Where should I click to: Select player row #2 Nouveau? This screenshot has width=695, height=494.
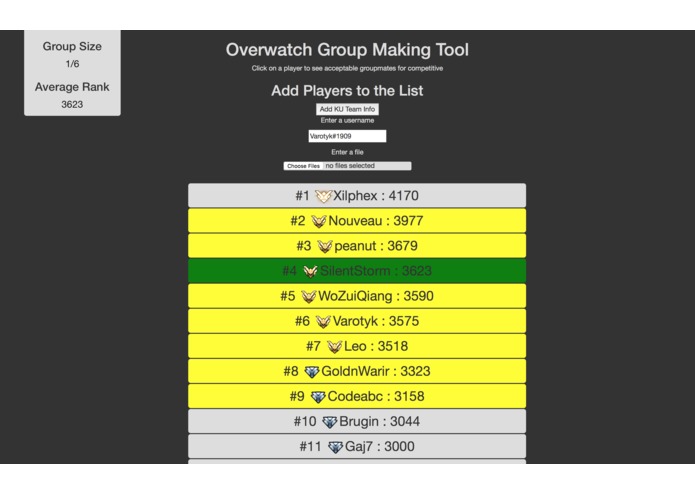[357, 221]
